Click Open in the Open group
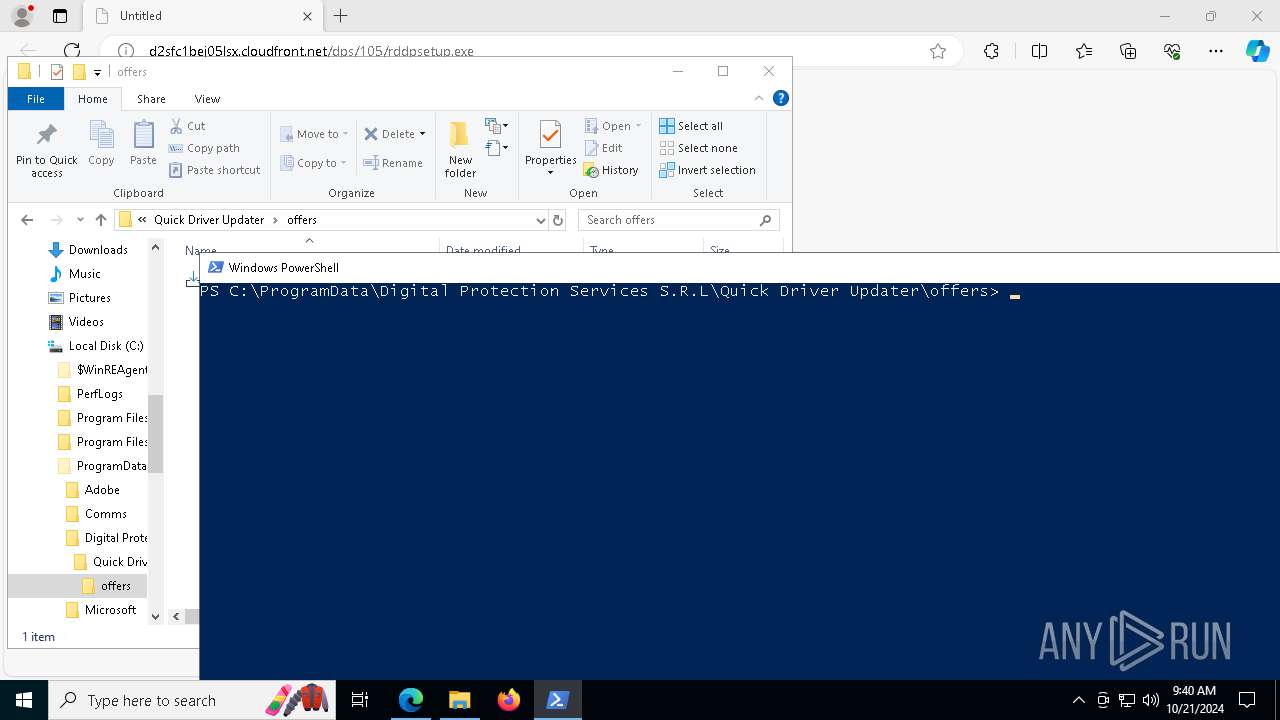 [x=612, y=126]
